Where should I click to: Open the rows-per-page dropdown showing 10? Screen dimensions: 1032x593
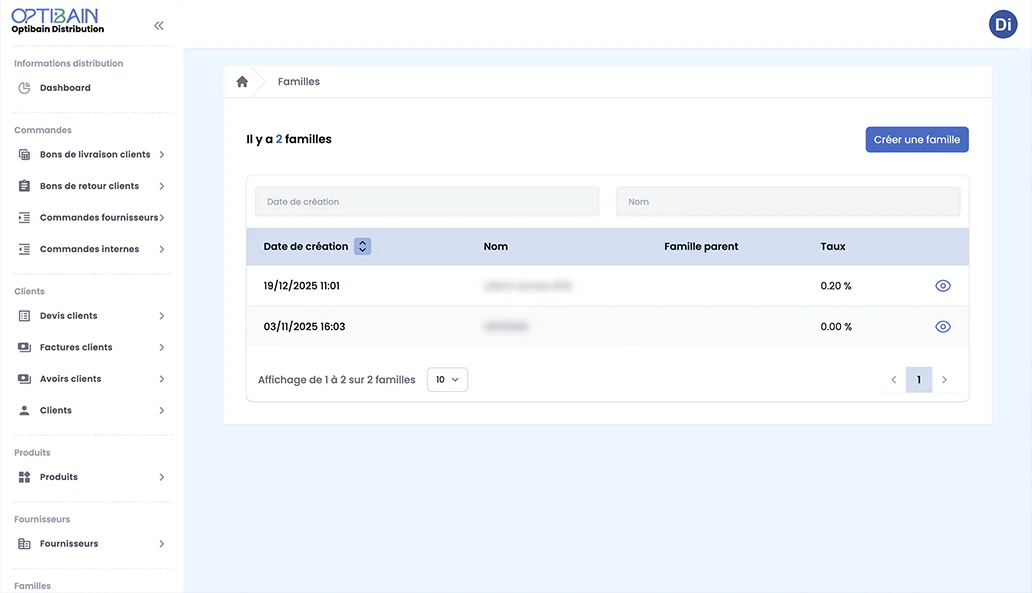point(448,380)
